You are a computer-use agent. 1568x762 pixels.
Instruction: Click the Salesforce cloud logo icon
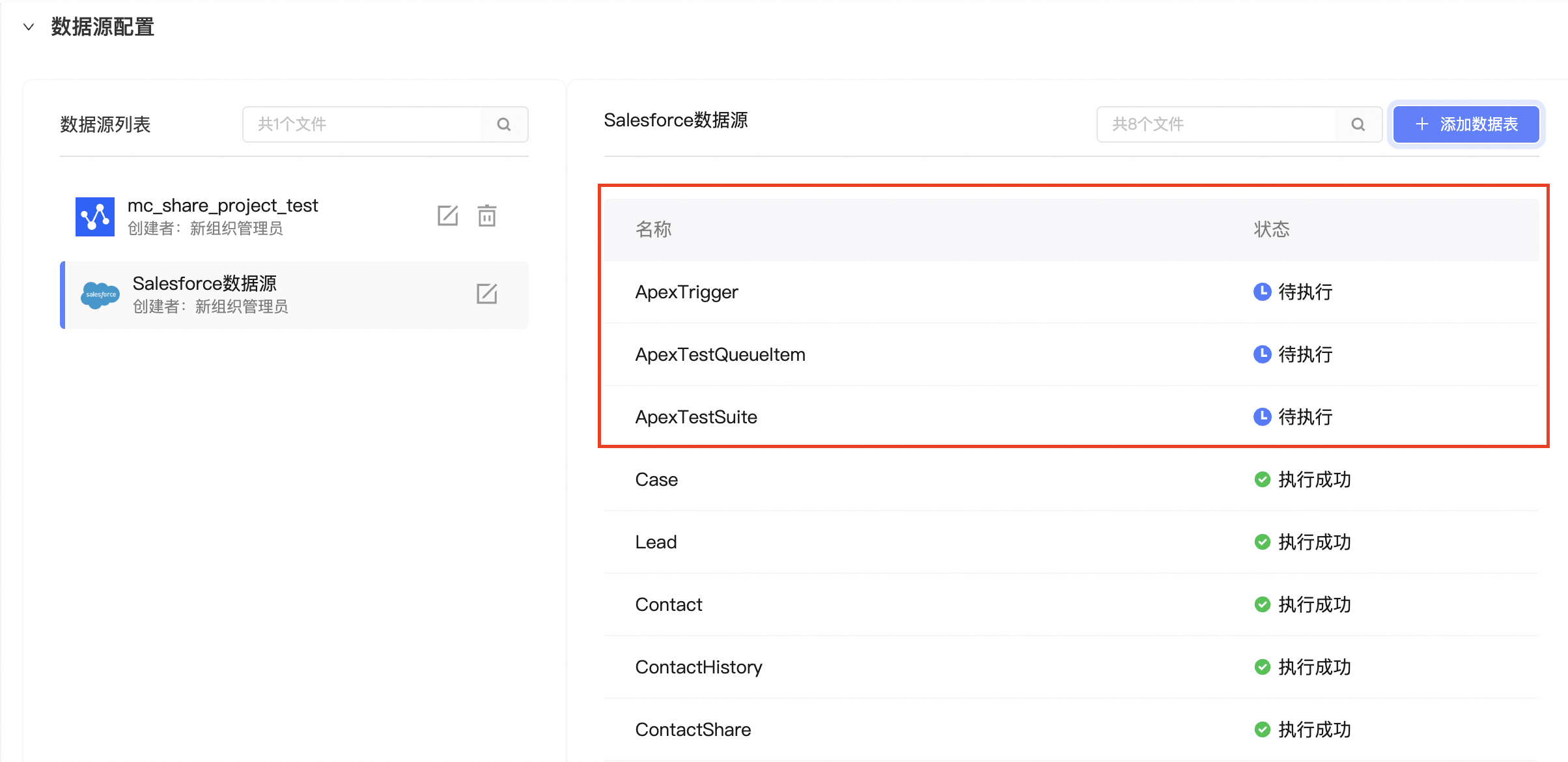pyautogui.click(x=100, y=295)
